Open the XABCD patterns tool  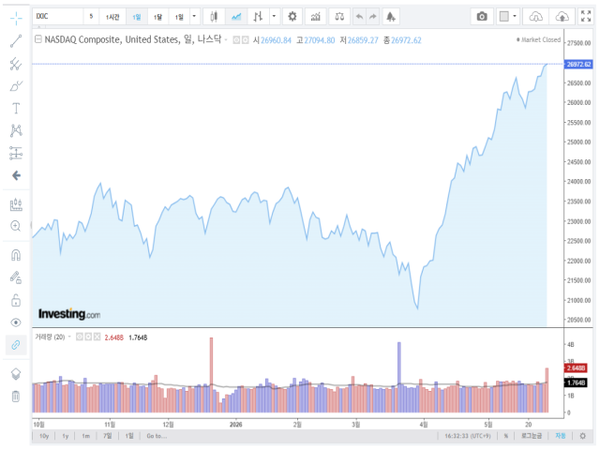click(16, 131)
